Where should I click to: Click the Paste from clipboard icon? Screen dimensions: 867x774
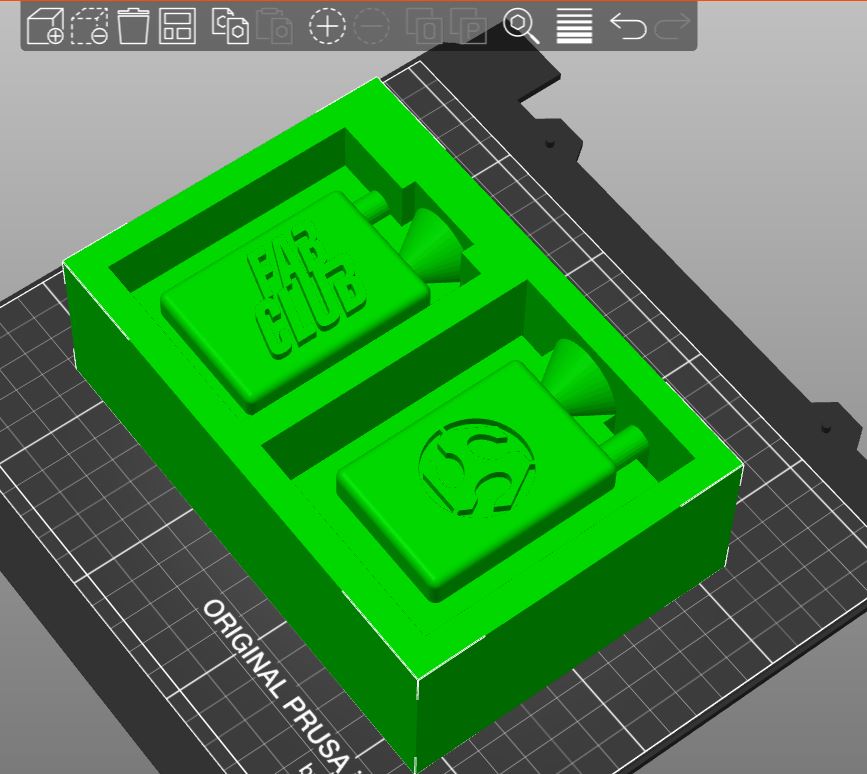[x=274, y=26]
